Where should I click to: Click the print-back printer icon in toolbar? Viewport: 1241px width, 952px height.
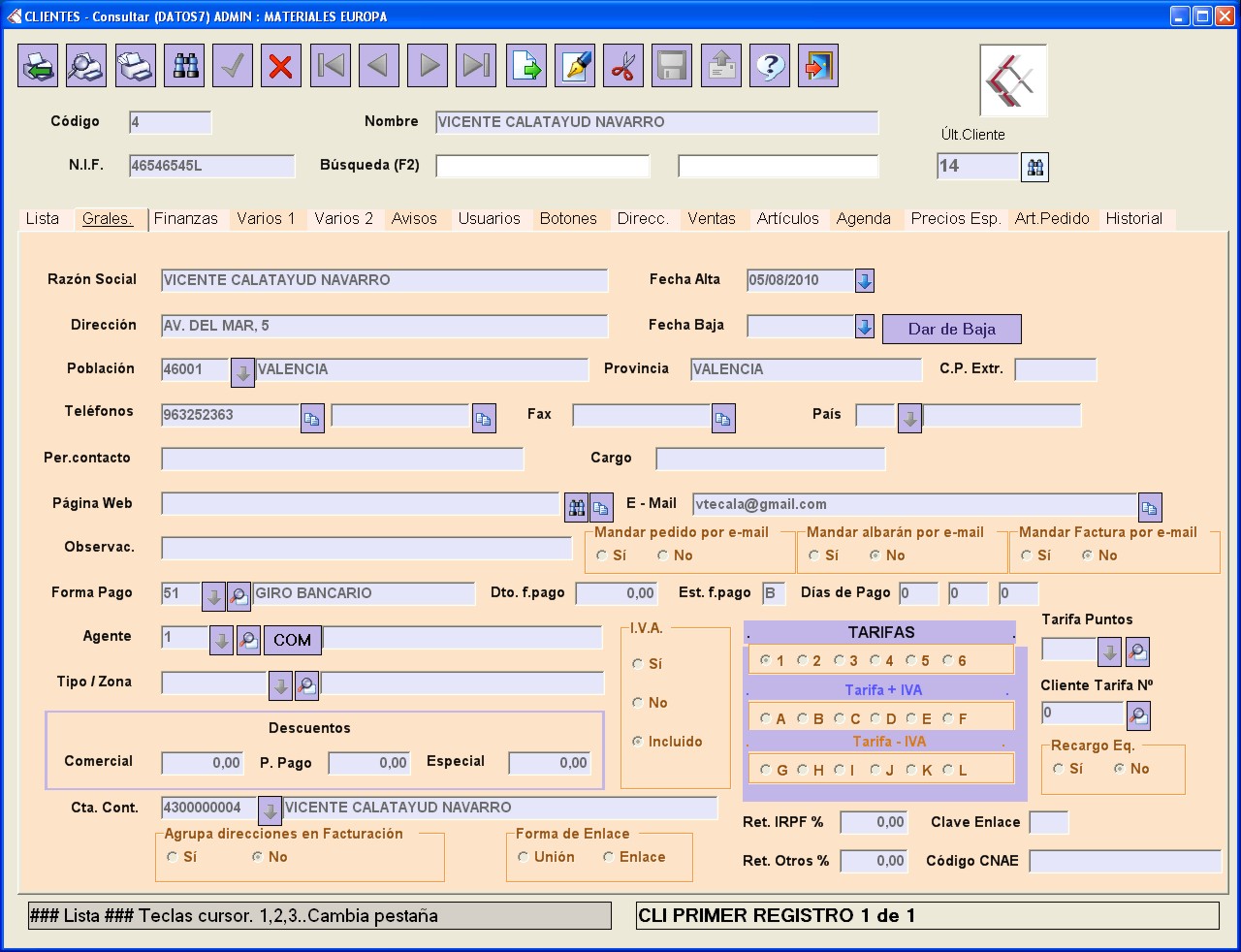coord(38,66)
